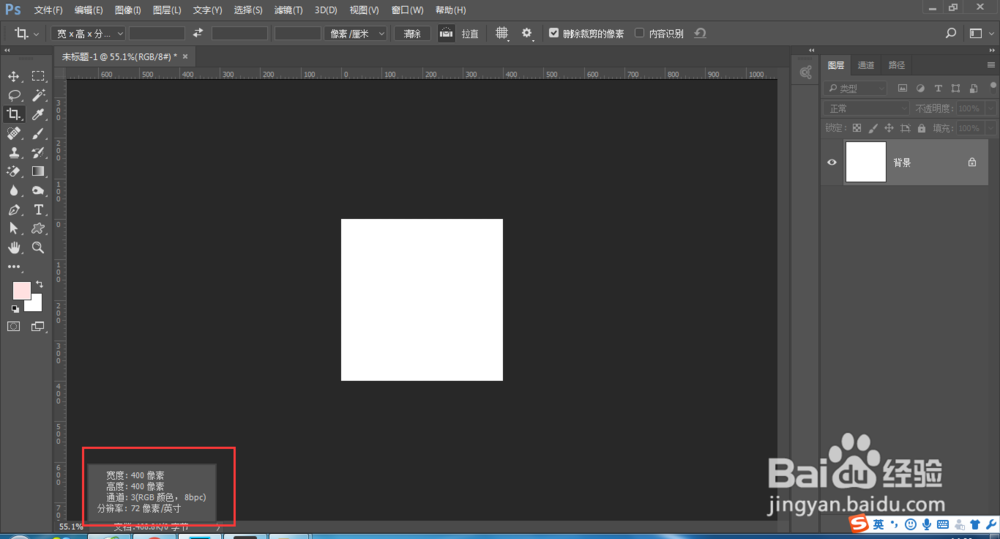Open the search icon in options bar
Screen dimensions: 1000x539
tap(950, 33)
